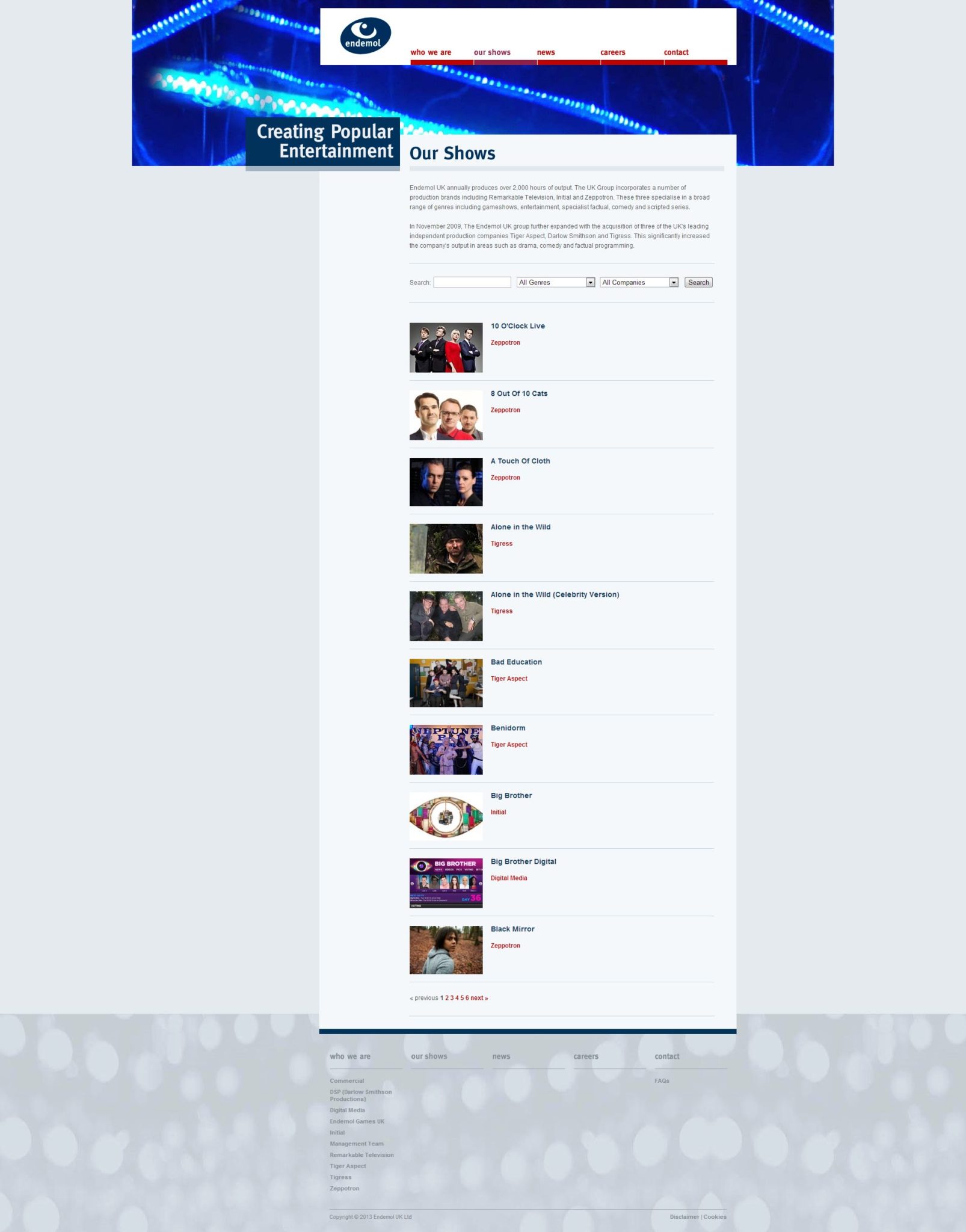Go to the next page of shows
The image size is (966, 1232).
click(x=479, y=998)
